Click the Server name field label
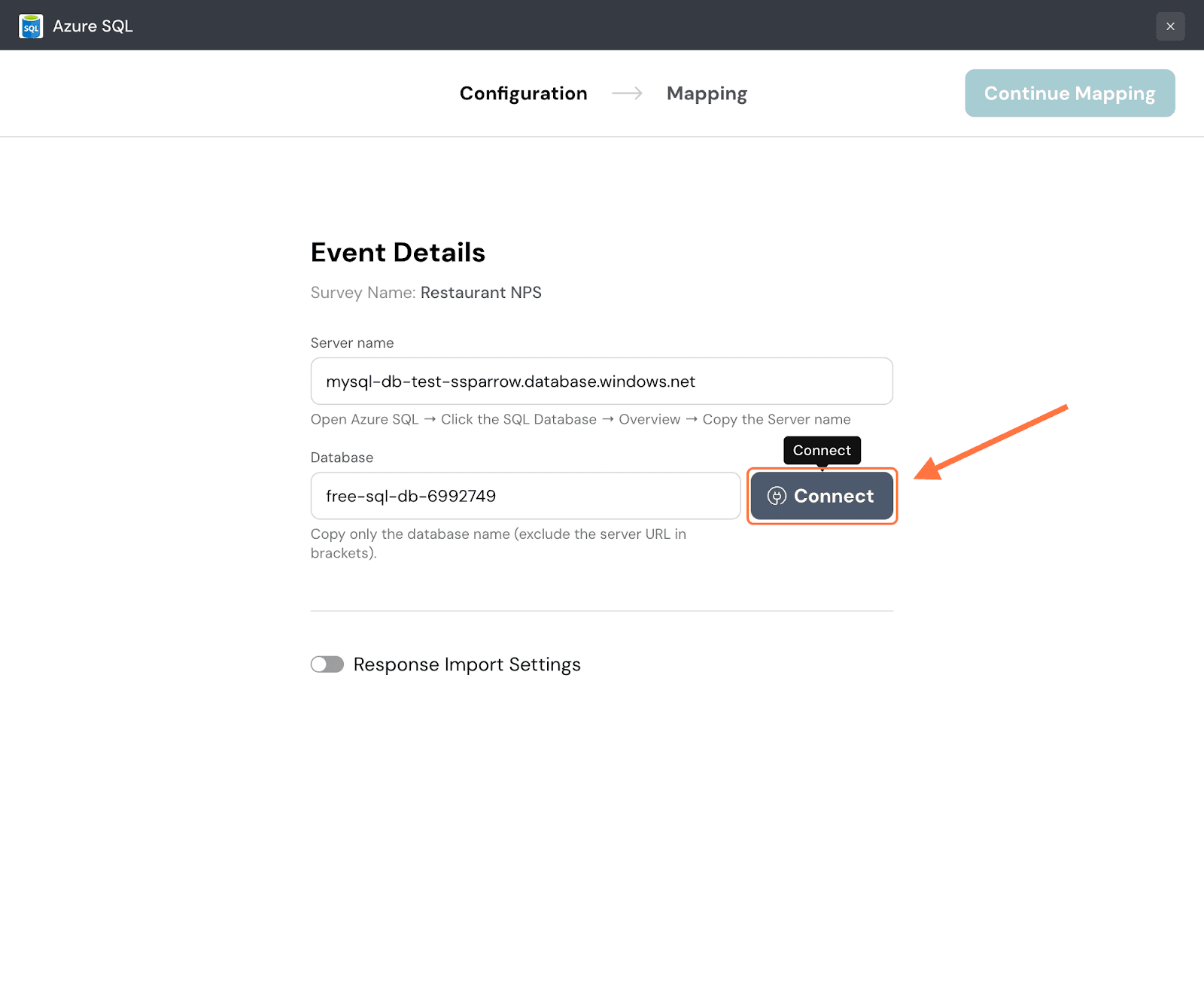This screenshot has height=982, width=1204. coord(352,343)
